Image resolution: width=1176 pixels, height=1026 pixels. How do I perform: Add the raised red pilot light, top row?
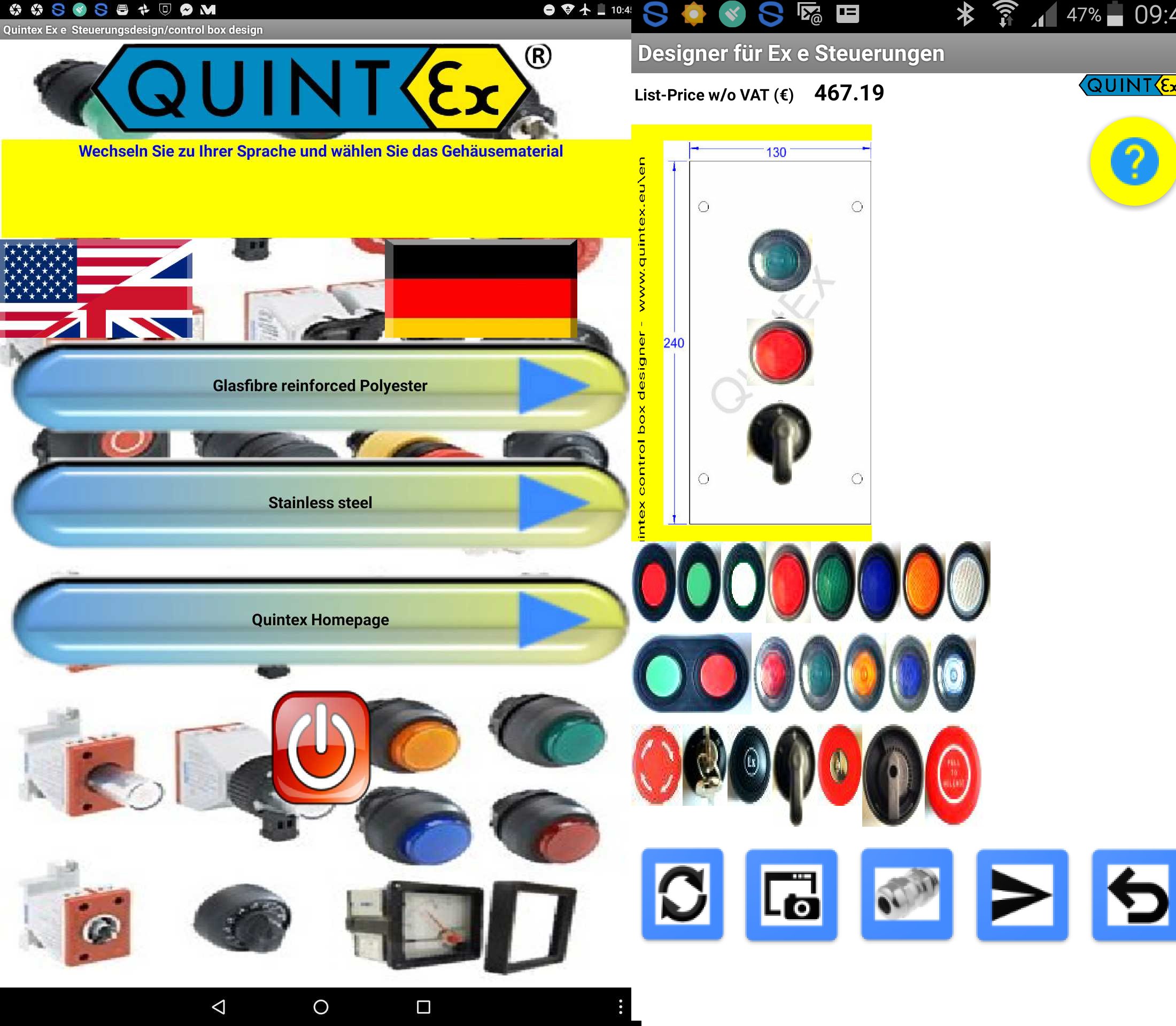[x=788, y=582]
